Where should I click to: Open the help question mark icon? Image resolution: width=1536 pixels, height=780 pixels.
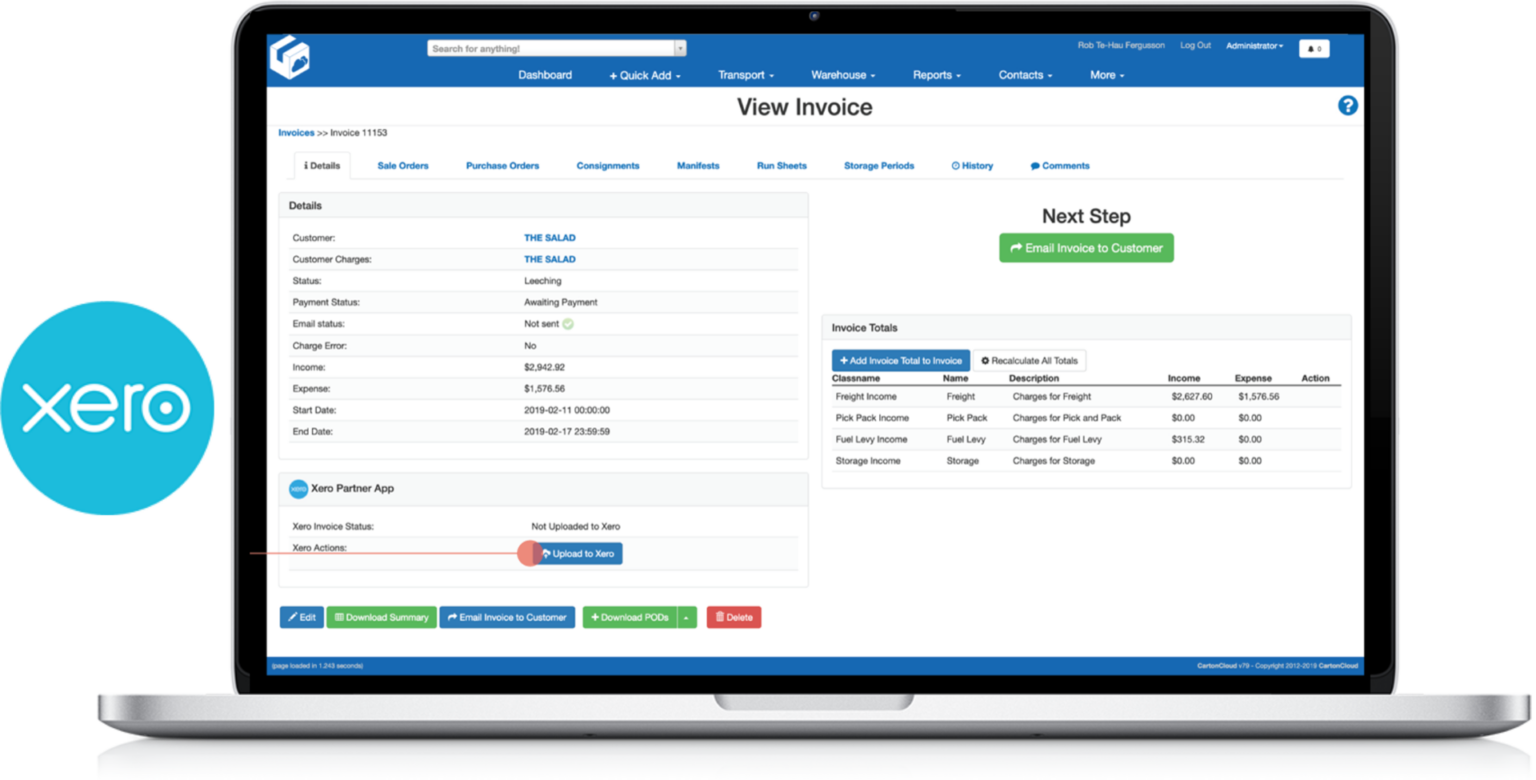(1348, 105)
